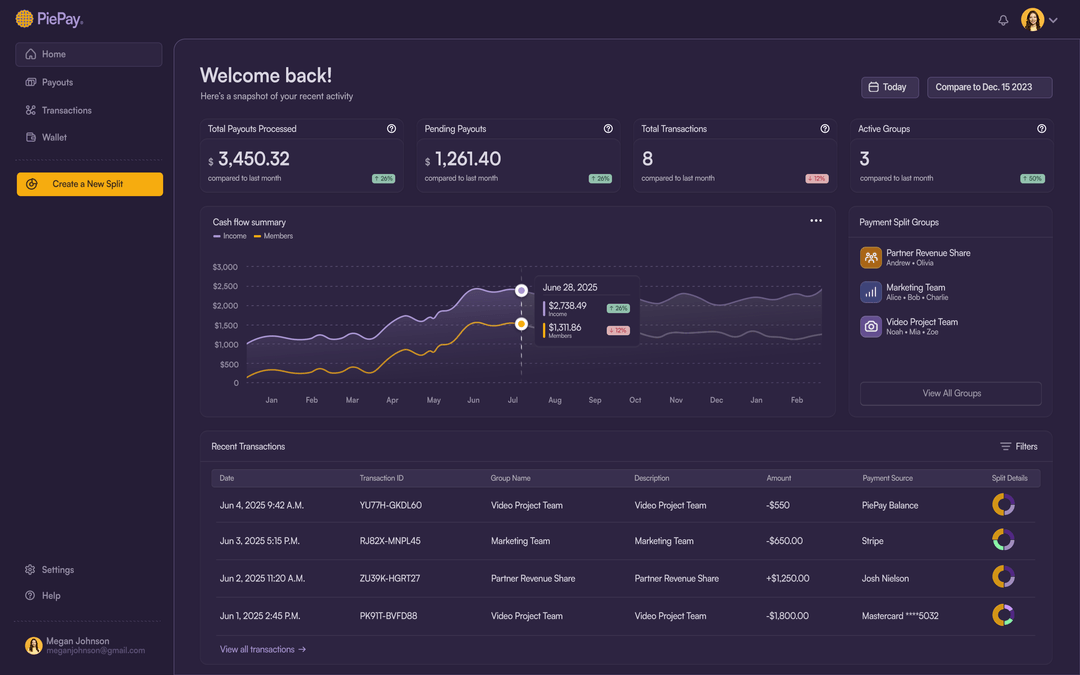Select the June 28 marker on the chart
The image size is (1080, 675).
point(521,289)
